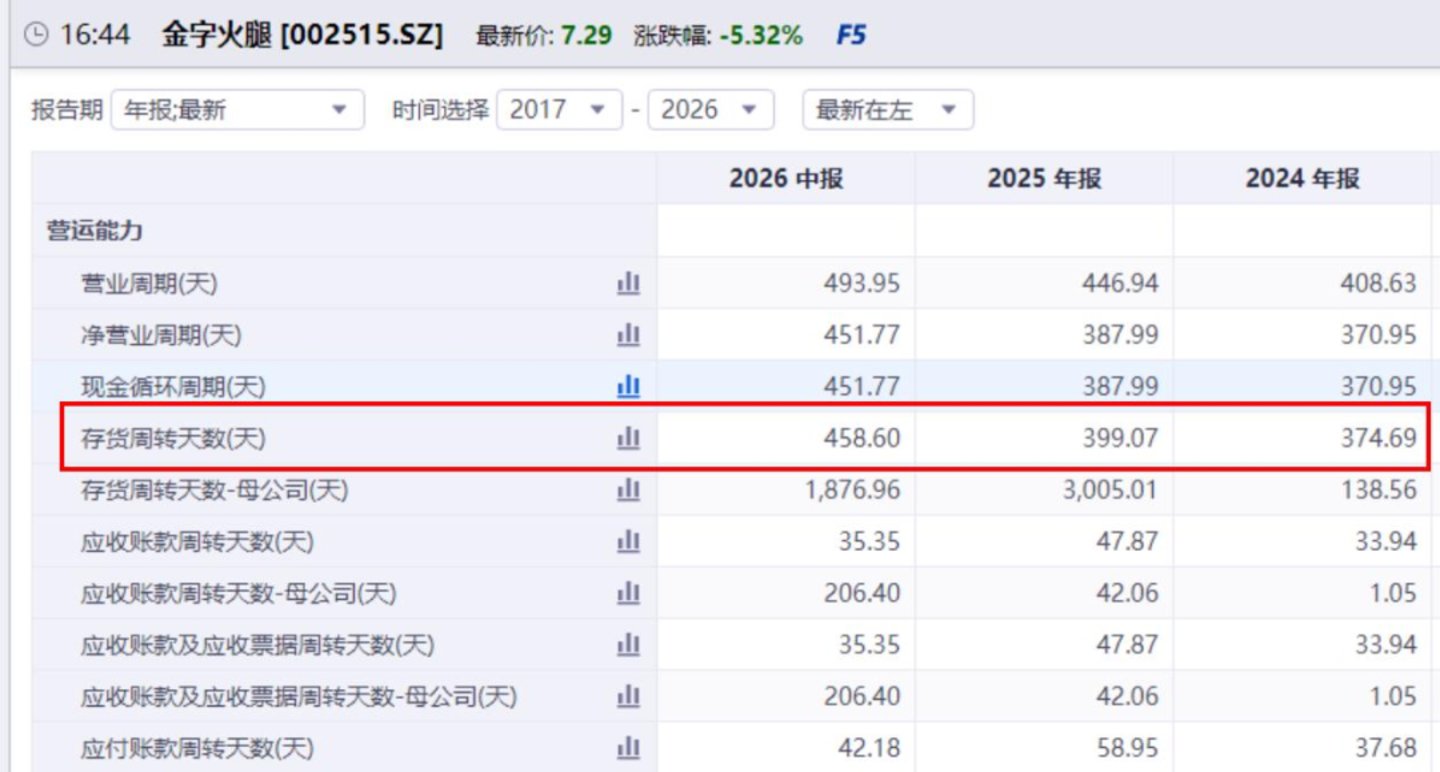Select the 应付账款周转天数(天) row label
1440x772 pixels.
197,749
